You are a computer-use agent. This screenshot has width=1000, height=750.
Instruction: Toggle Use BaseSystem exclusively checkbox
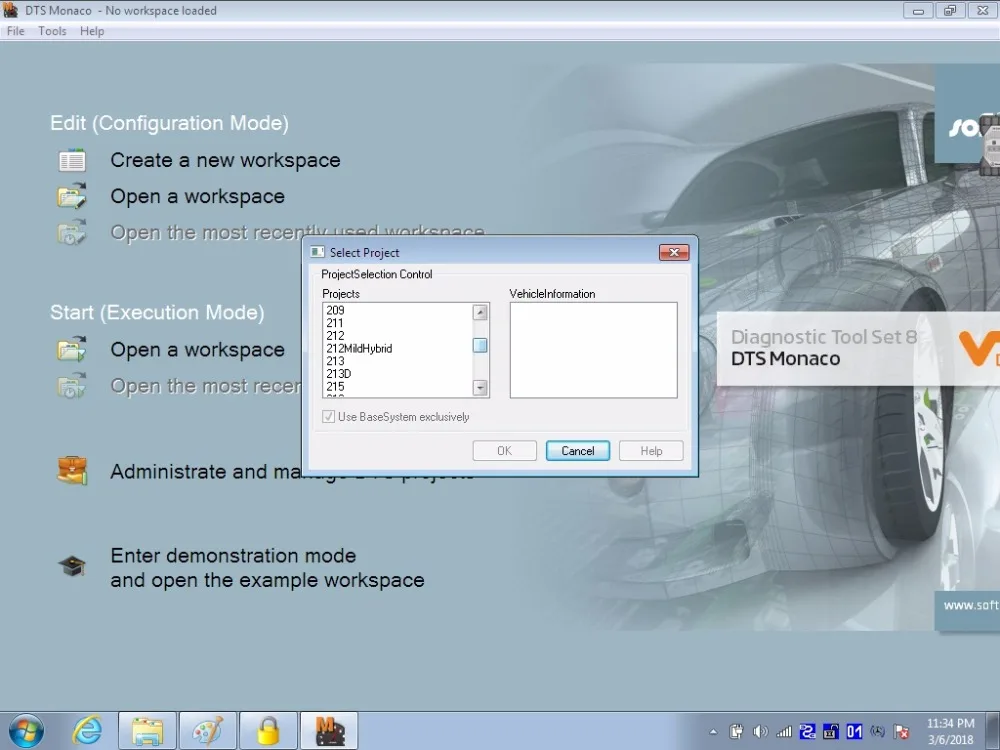tap(328, 416)
